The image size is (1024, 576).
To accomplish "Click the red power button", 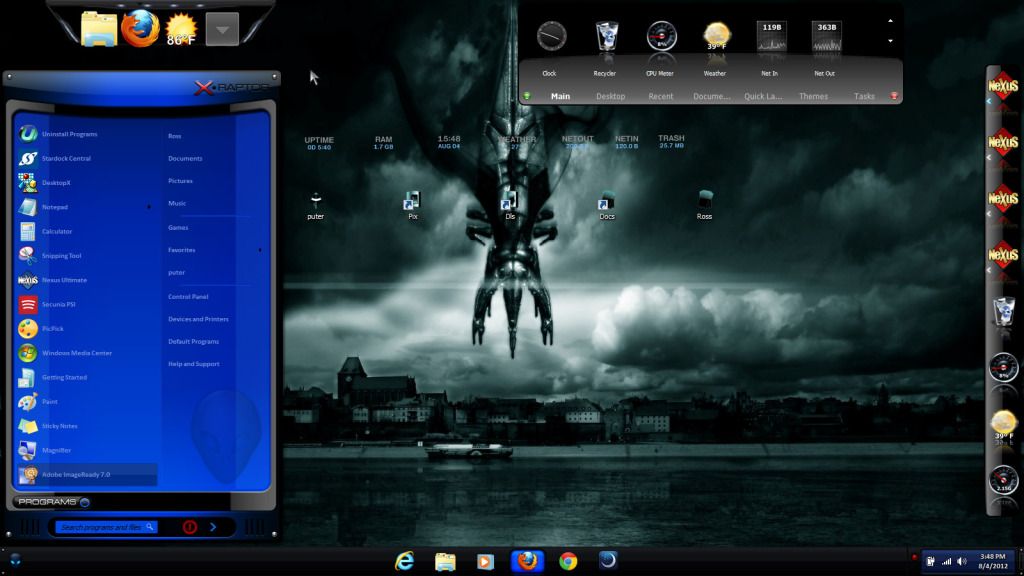I will (x=189, y=526).
